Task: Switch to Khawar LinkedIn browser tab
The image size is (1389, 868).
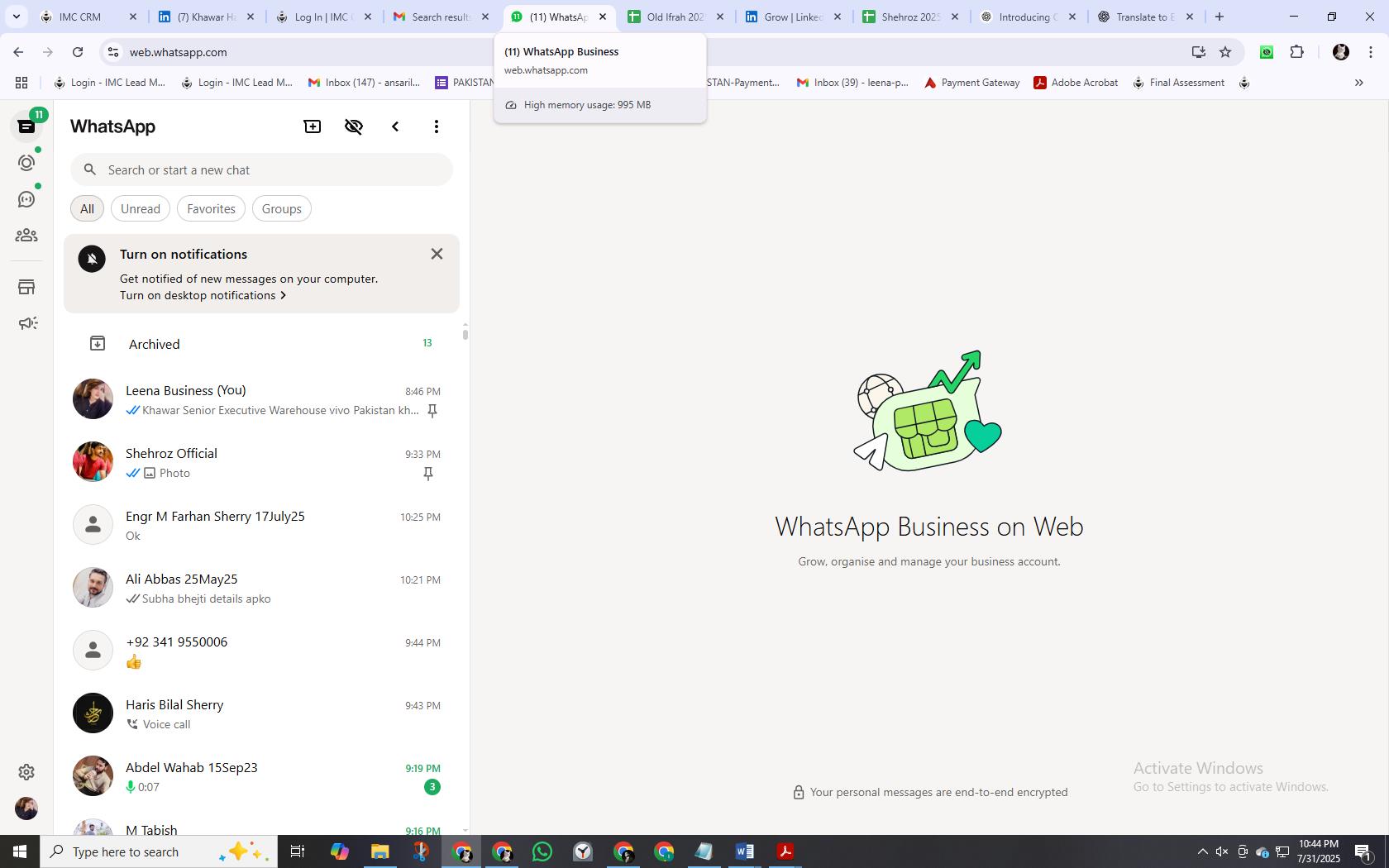Action: (x=208, y=17)
